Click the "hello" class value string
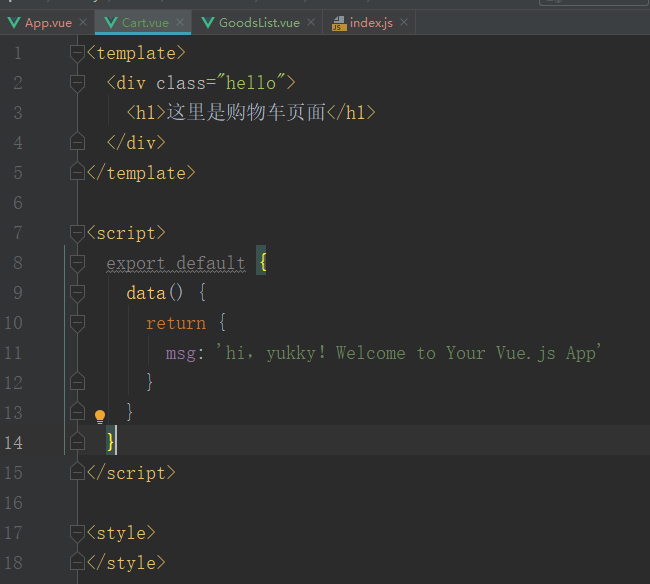Image resolution: width=650 pixels, height=584 pixels. click(x=251, y=82)
